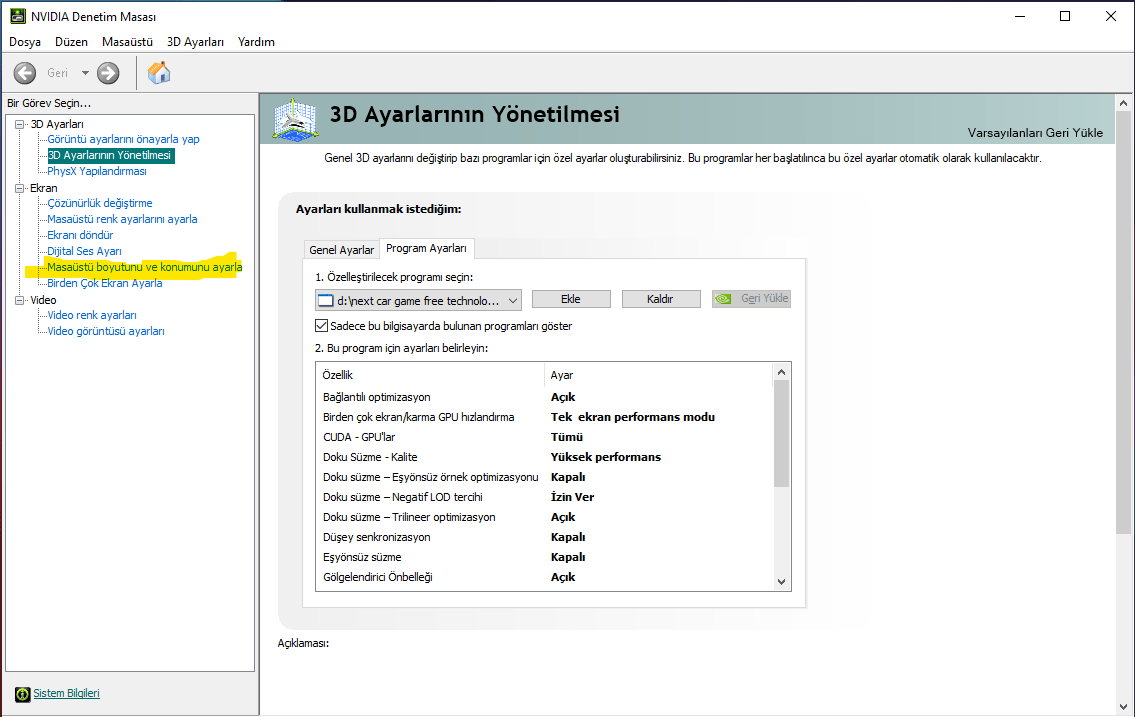Open the Masaüstü menu

[x=127, y=42]
